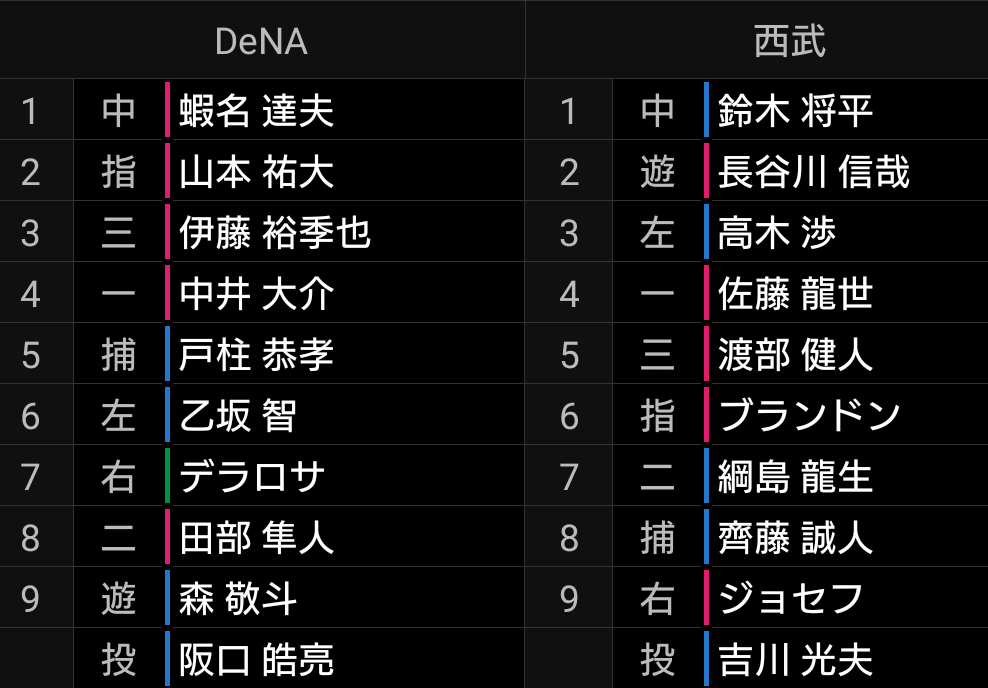The width and height of the screenshot is (988, 688).
Task: Click player 伊藤 裕季也
Action: point(275,233)
